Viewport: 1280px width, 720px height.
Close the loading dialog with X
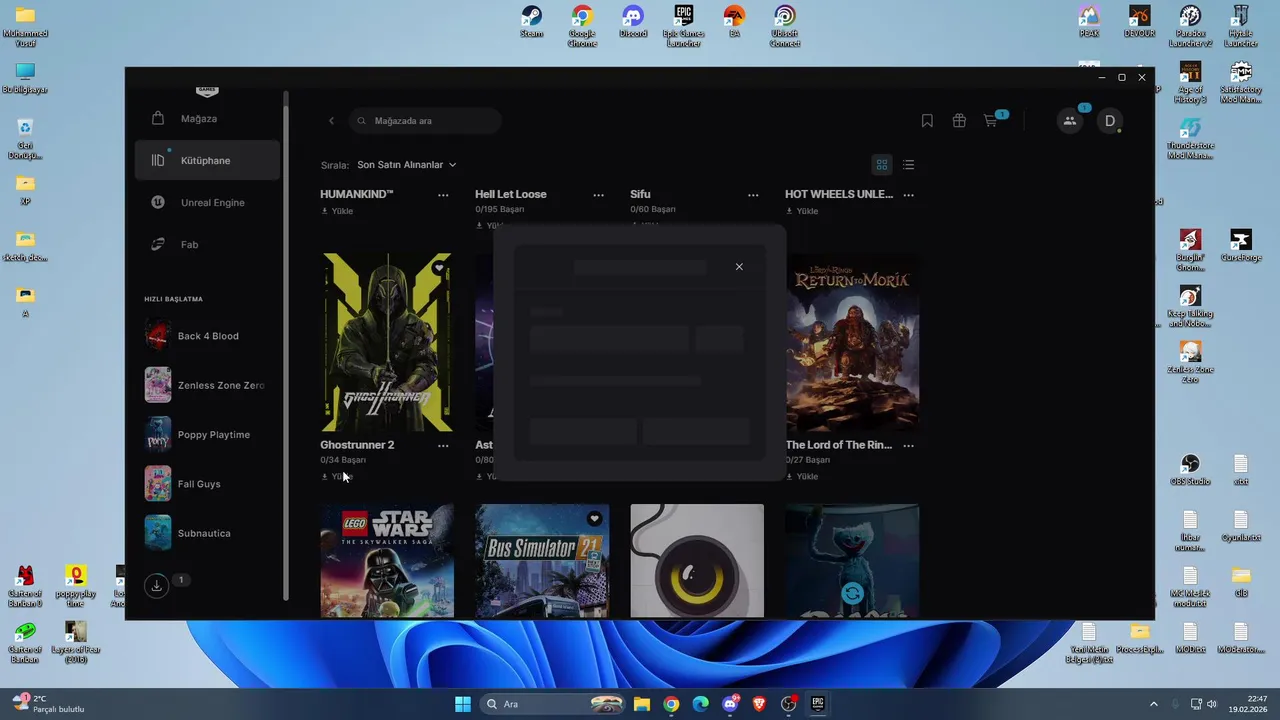click(739, 267)
